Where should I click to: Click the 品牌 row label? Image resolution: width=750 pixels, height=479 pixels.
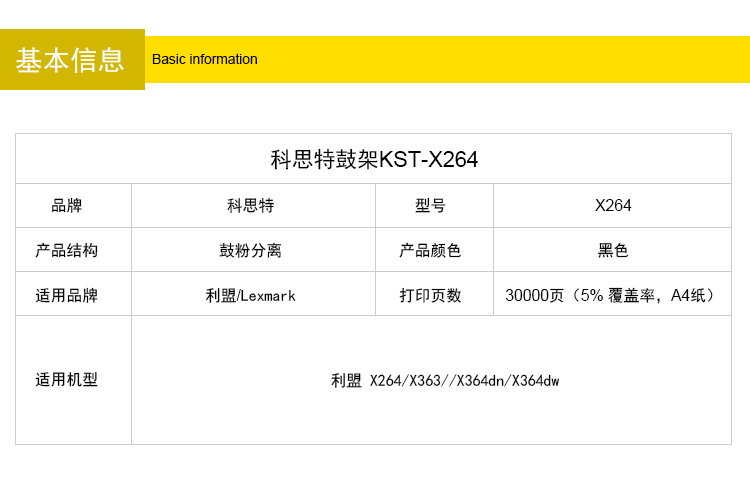67,206
